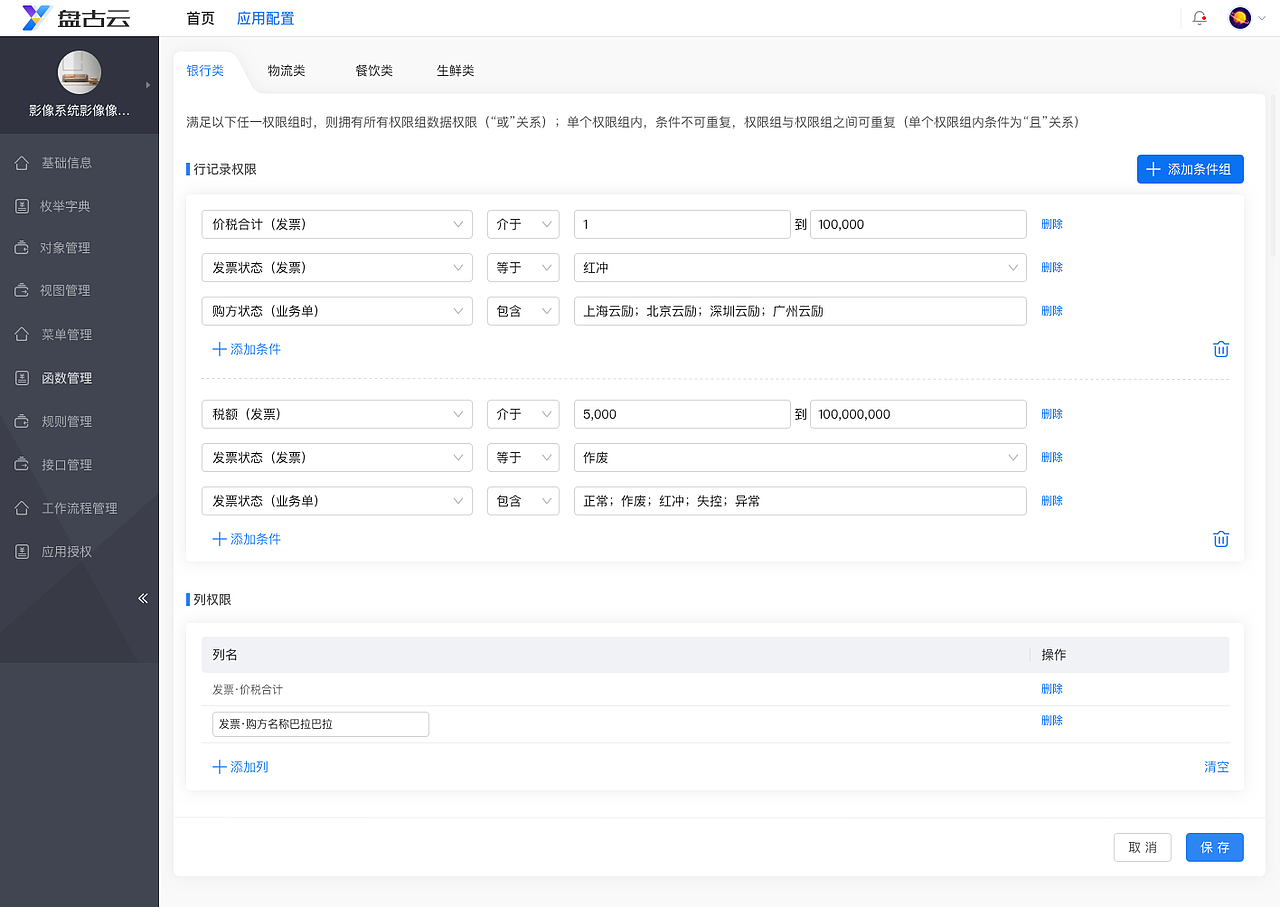Click 添加条件 in first condition group
This screenshot has height=907, width=1280.
(x=247, y=349)
